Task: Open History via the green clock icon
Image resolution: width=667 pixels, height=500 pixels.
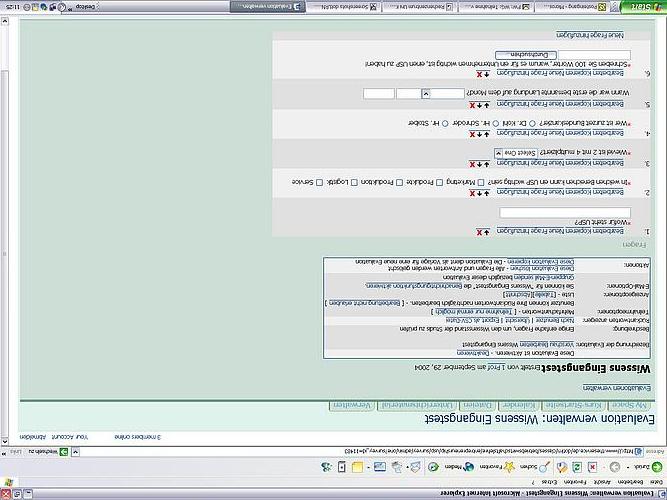Action: [x=433, y=467]
